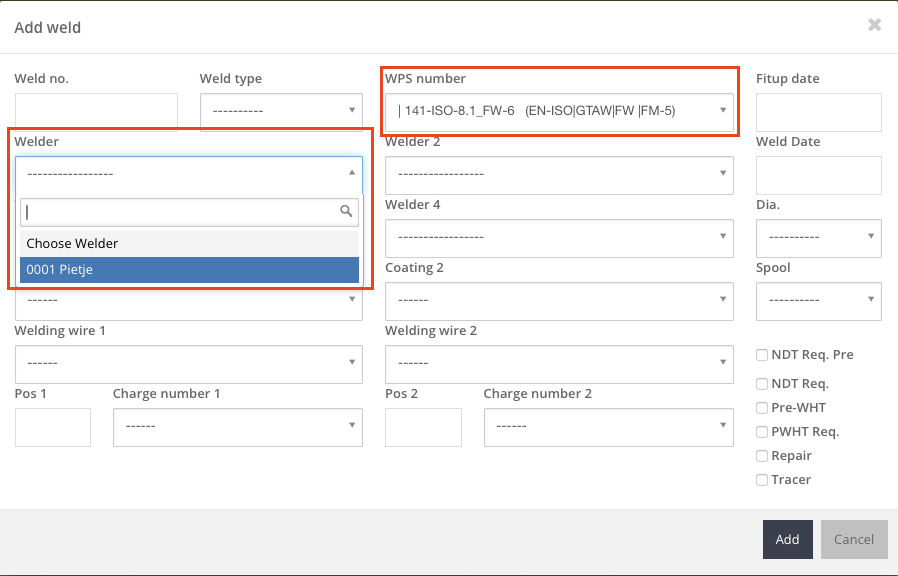Viewport: 898px width, 576px height.
Task: Expand the Dia. dropdown
Action: [818, 237]
